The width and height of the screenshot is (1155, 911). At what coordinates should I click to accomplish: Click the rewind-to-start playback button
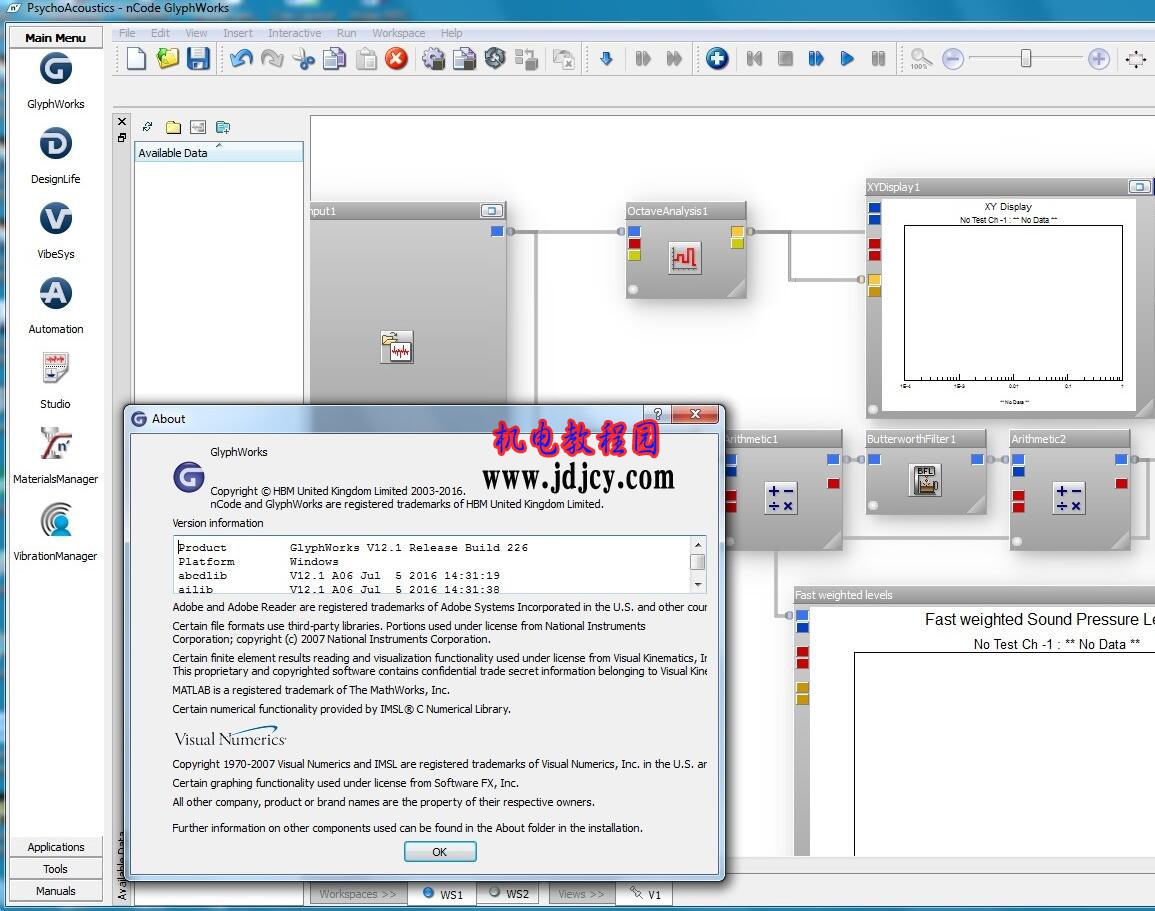(x=754, y=59)
